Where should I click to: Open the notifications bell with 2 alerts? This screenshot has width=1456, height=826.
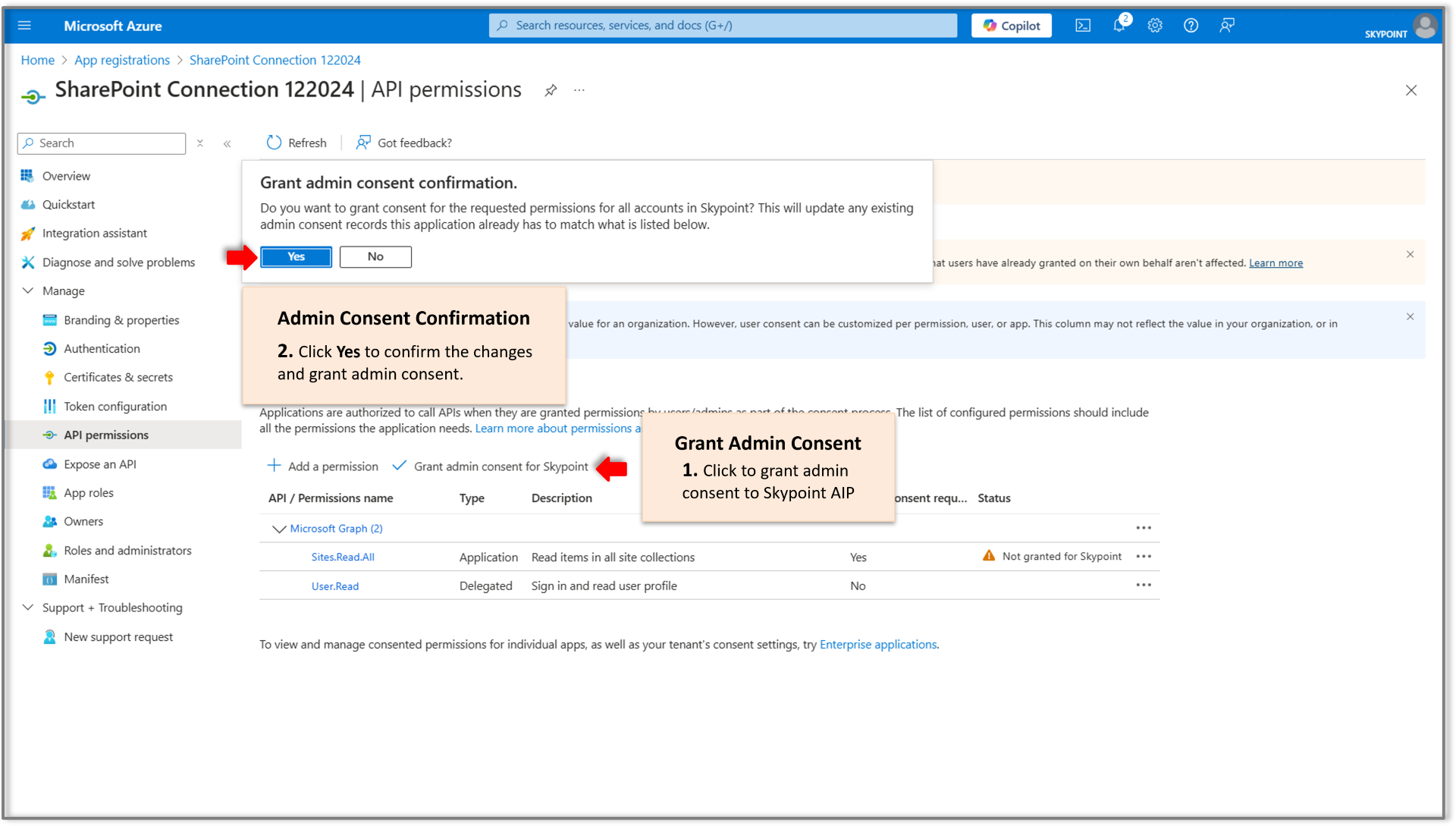tap(1119, 25)
